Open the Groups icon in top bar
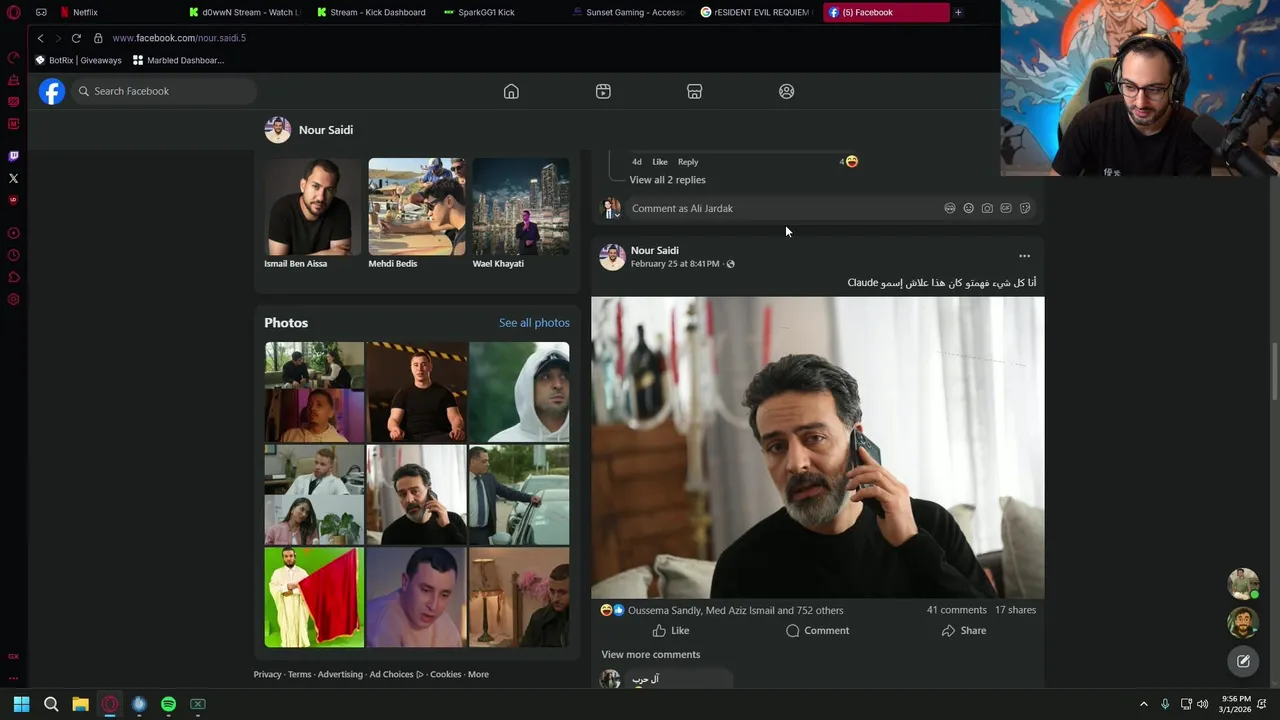 pos(787,91)
